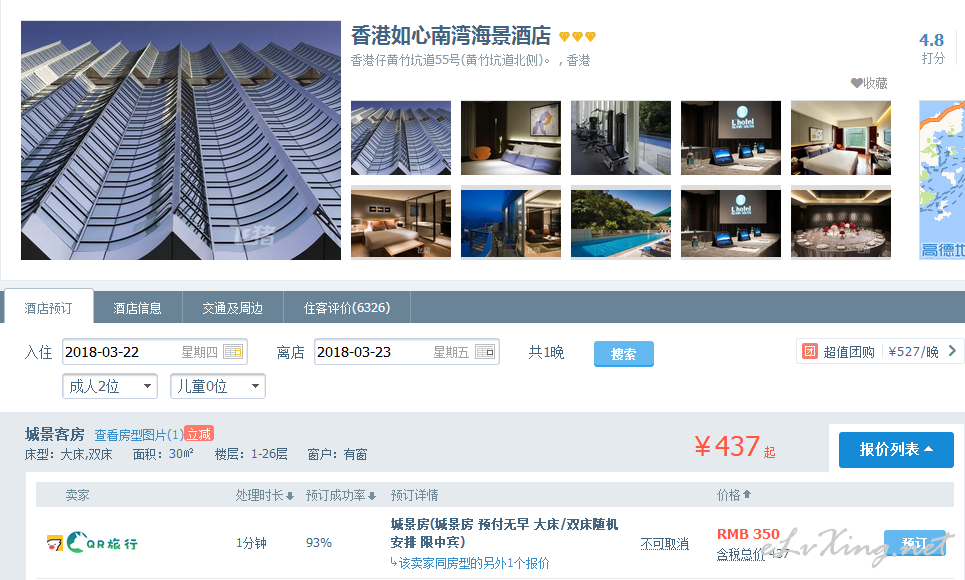Open the 儿童0位 children dropdown
This screenshot has height=580, width=965.
point(218,386)
